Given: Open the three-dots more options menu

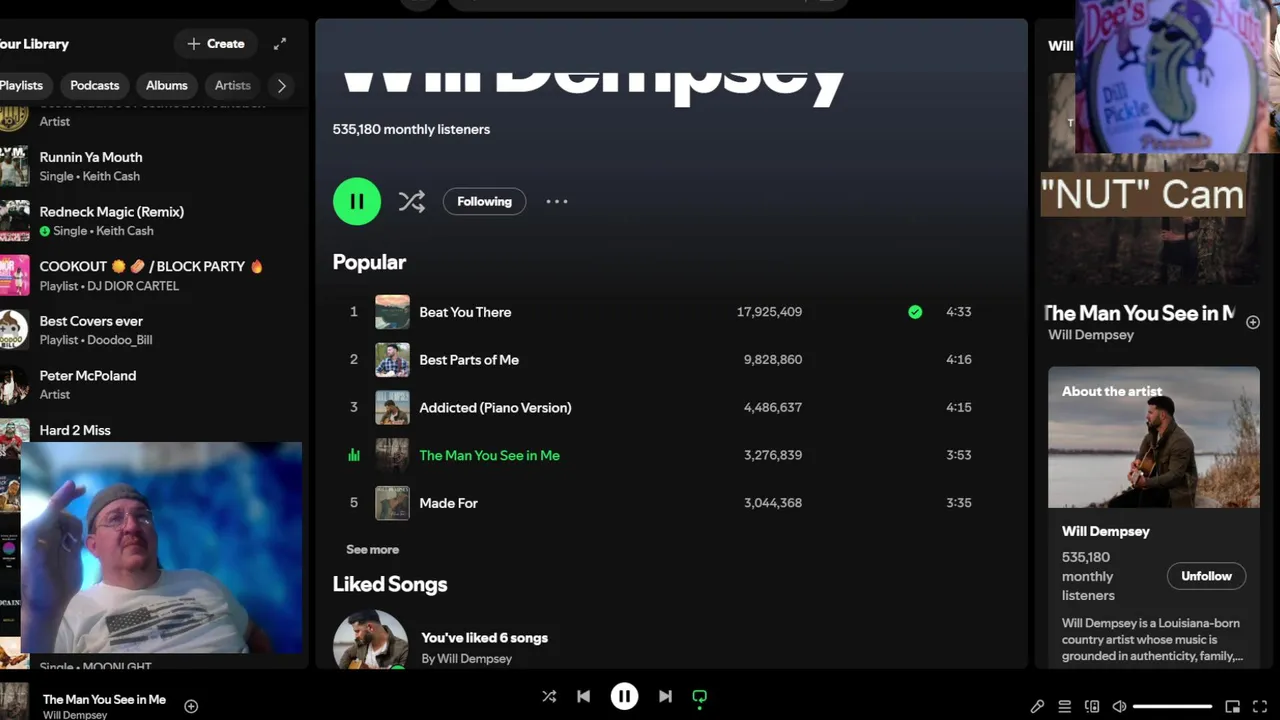Looking at the screenshot, I should (x=557, y=201).
